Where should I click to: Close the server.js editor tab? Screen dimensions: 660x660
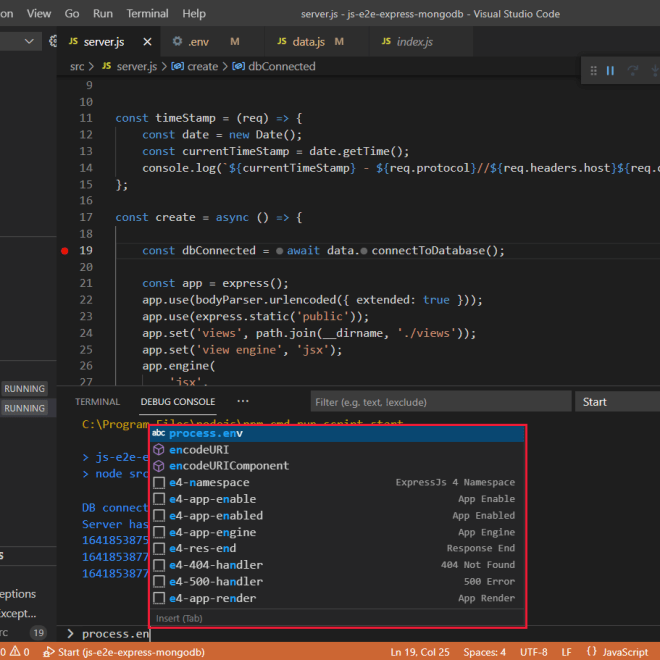(148, 42)
